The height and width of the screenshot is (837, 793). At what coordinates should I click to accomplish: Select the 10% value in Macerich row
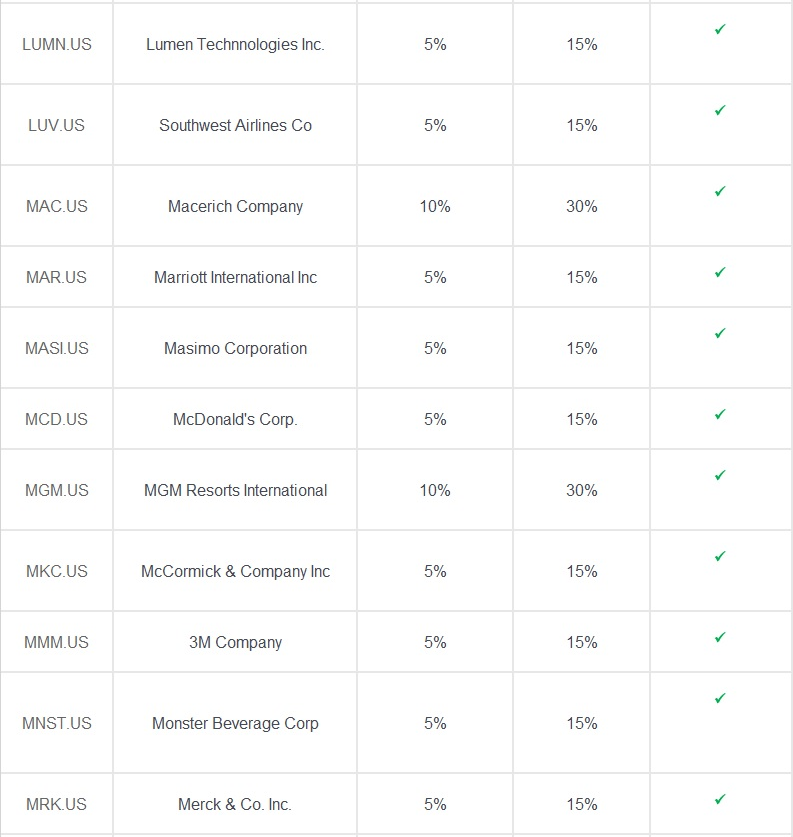(x=435, y=206)
